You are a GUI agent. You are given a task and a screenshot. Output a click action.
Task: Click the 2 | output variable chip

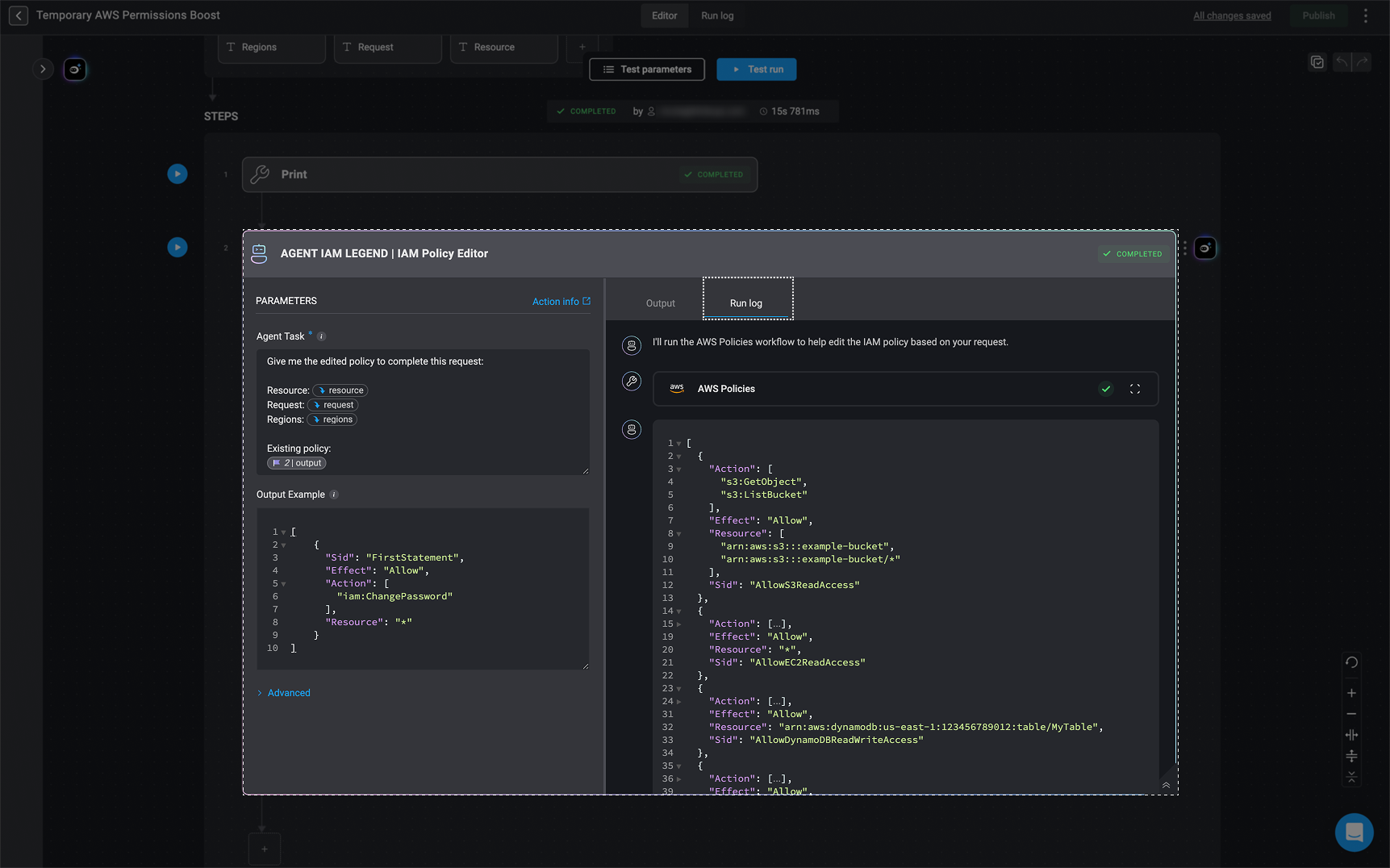click(297, 463)
